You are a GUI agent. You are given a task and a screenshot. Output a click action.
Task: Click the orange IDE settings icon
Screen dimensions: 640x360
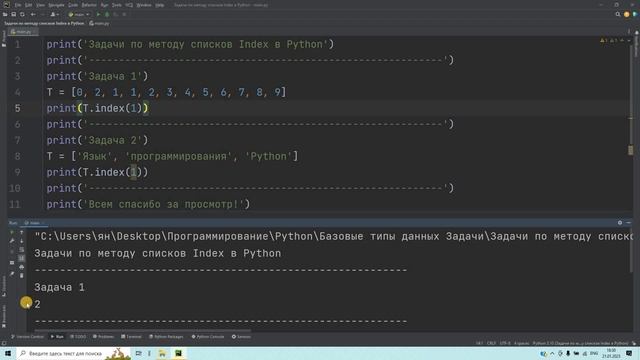pos(627,14)
